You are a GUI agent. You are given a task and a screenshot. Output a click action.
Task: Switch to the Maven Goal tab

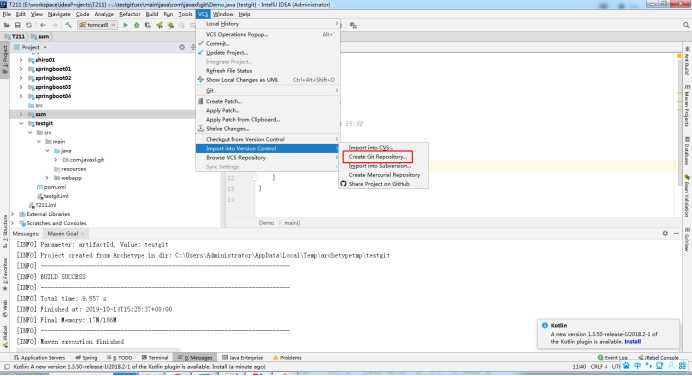point(65,233)
